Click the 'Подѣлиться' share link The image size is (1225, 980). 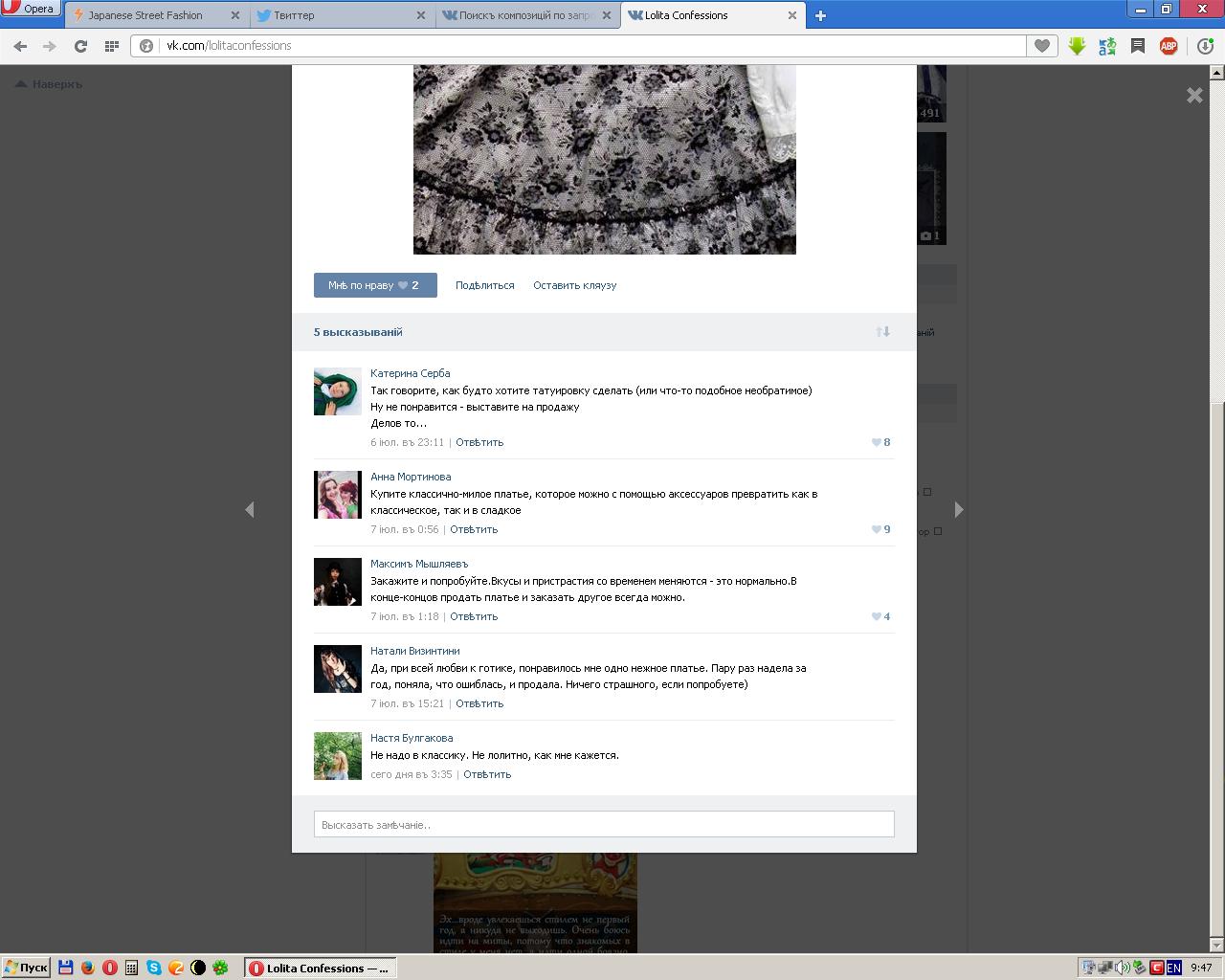484,285
